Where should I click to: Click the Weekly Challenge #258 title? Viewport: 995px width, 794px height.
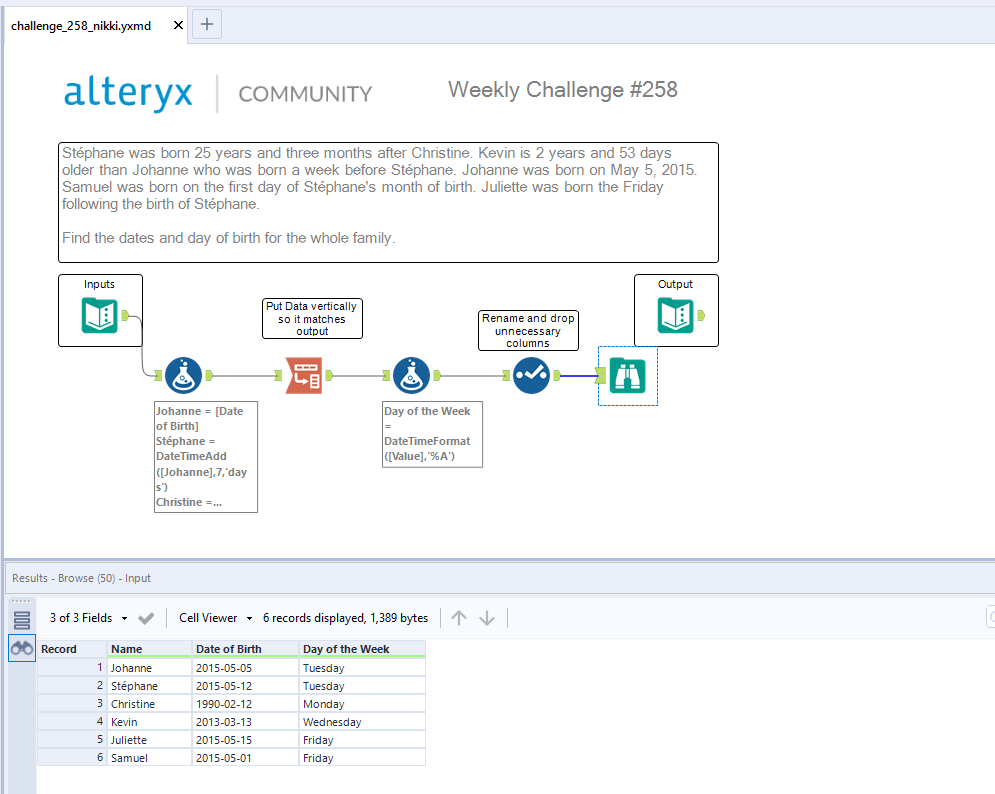coord(563,89)
